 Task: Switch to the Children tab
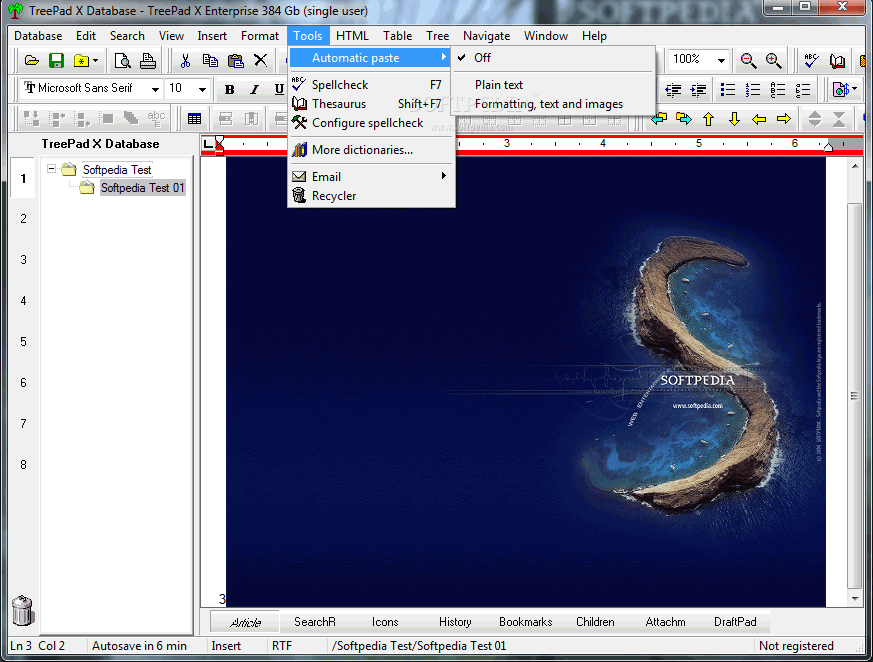point(595,622)
